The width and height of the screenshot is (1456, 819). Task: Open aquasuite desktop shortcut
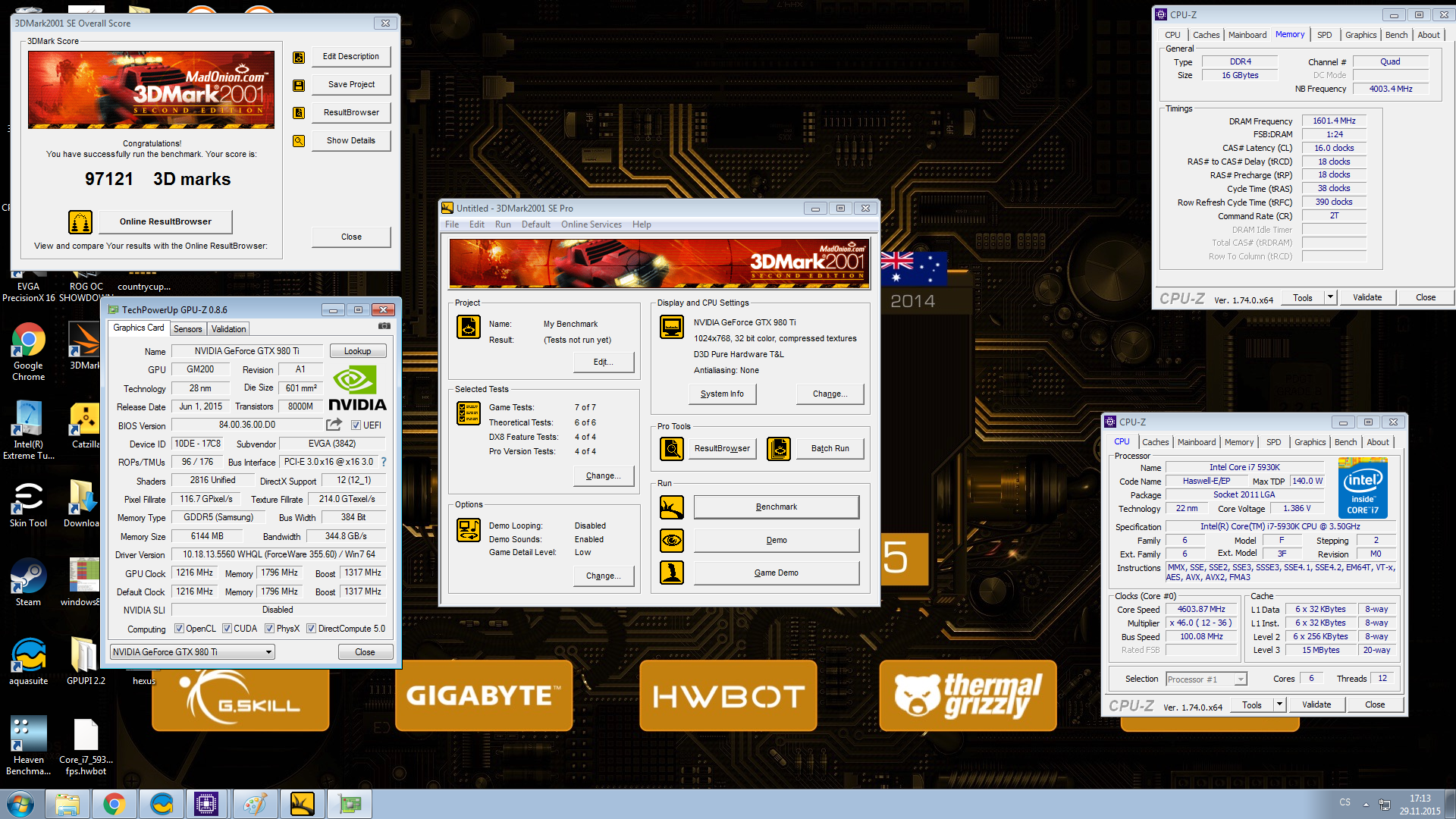[29, 661]
